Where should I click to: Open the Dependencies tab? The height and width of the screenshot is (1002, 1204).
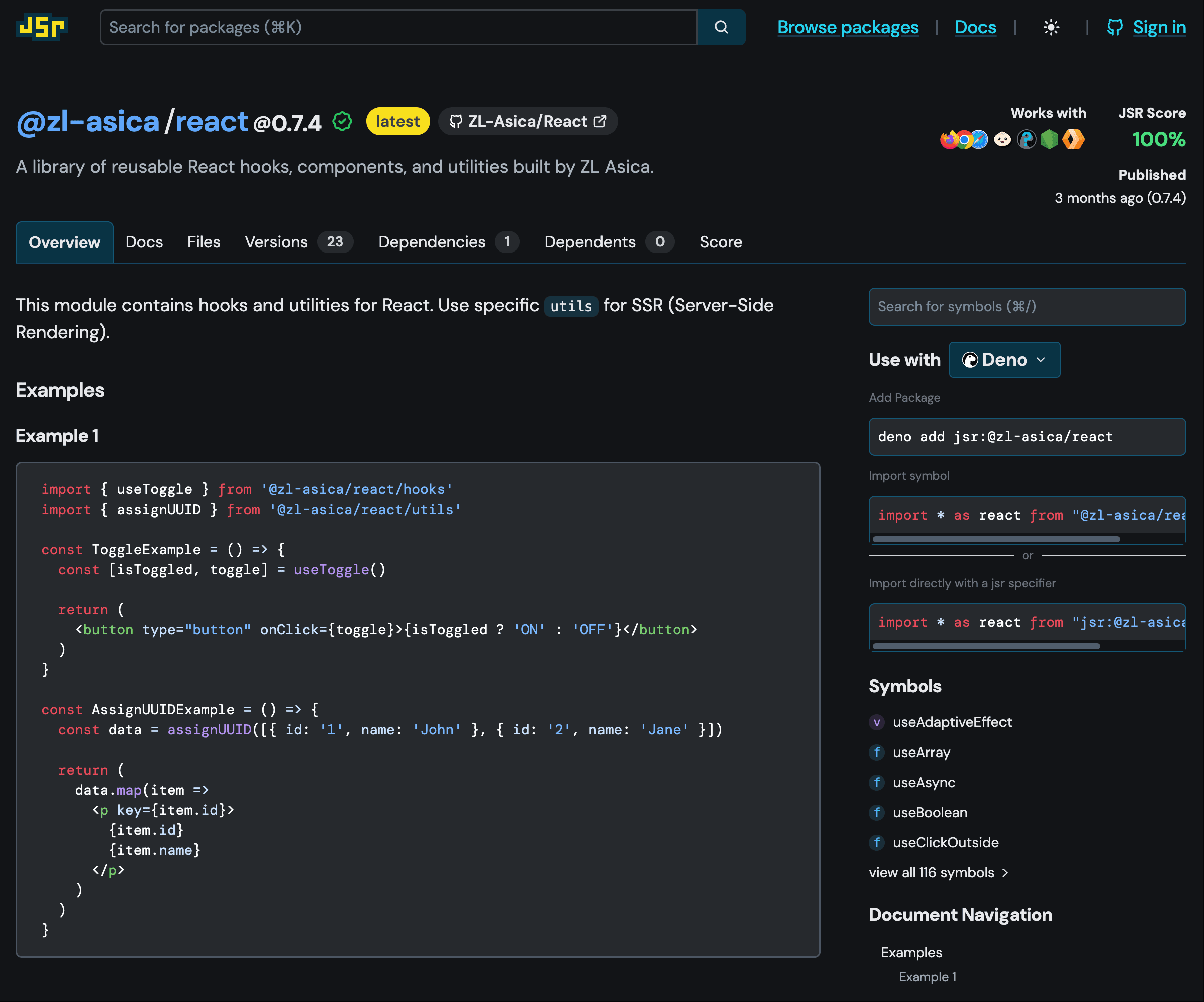(x=449, y=242)
